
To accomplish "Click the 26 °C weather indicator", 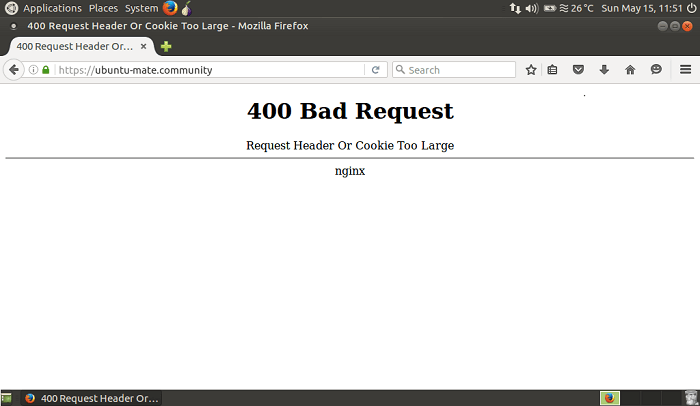I will point(577,8).
